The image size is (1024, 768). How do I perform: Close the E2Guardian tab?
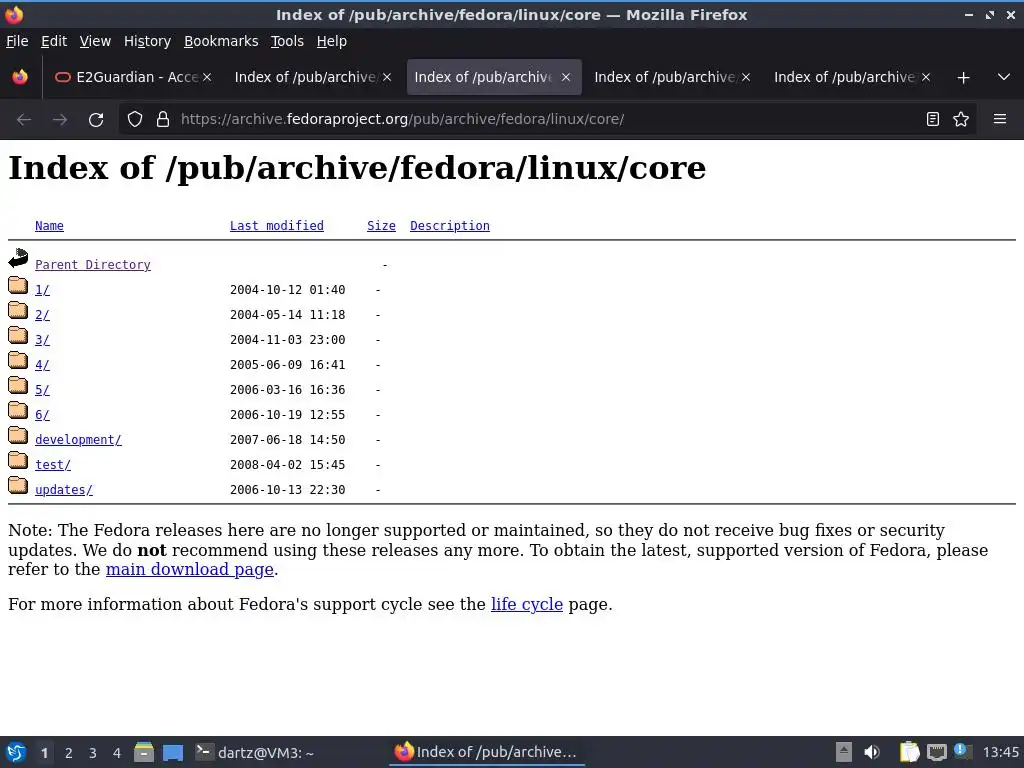click(x=207, y=77)
